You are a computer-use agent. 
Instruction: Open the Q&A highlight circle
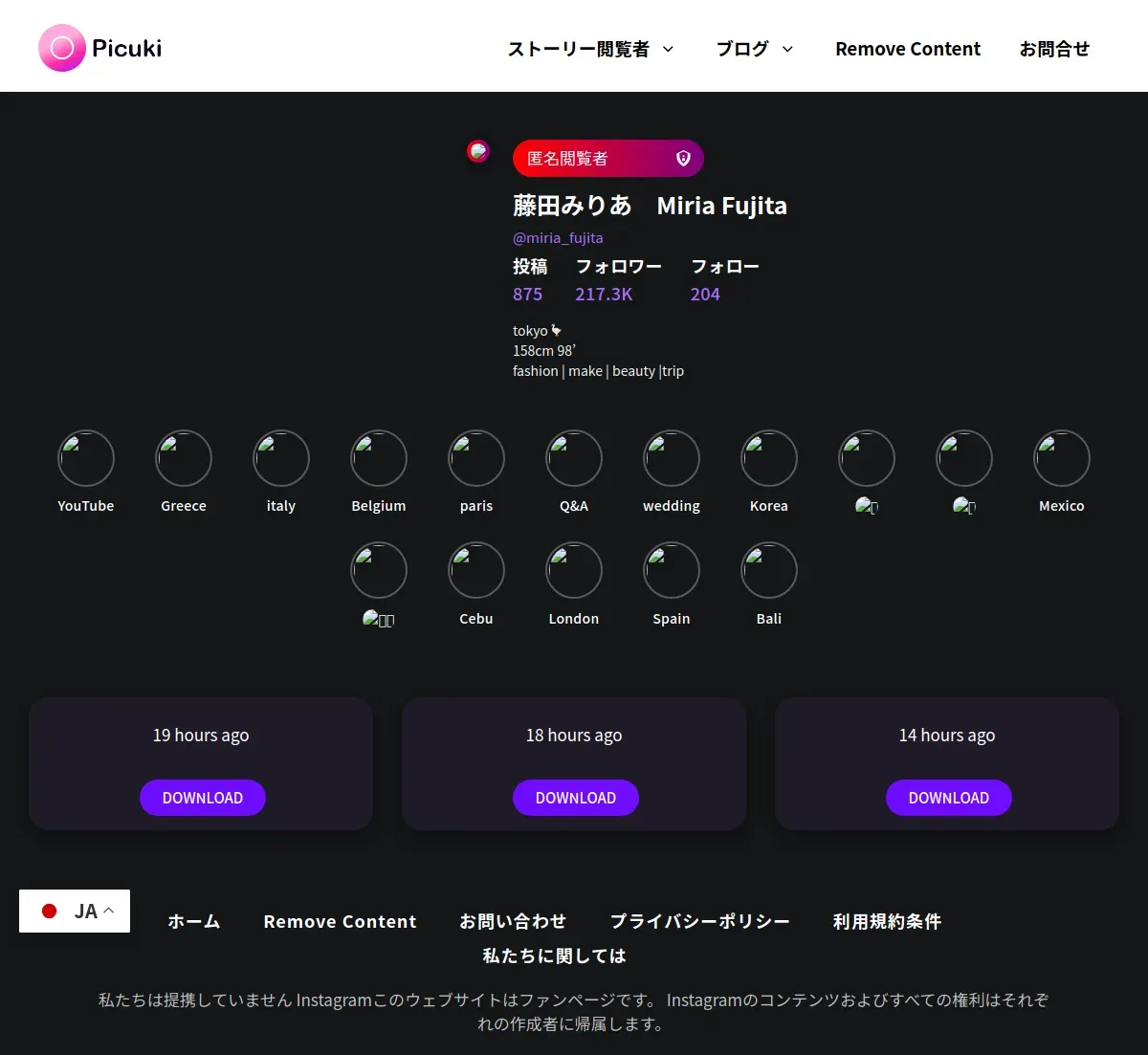click(x=574, y=458)
